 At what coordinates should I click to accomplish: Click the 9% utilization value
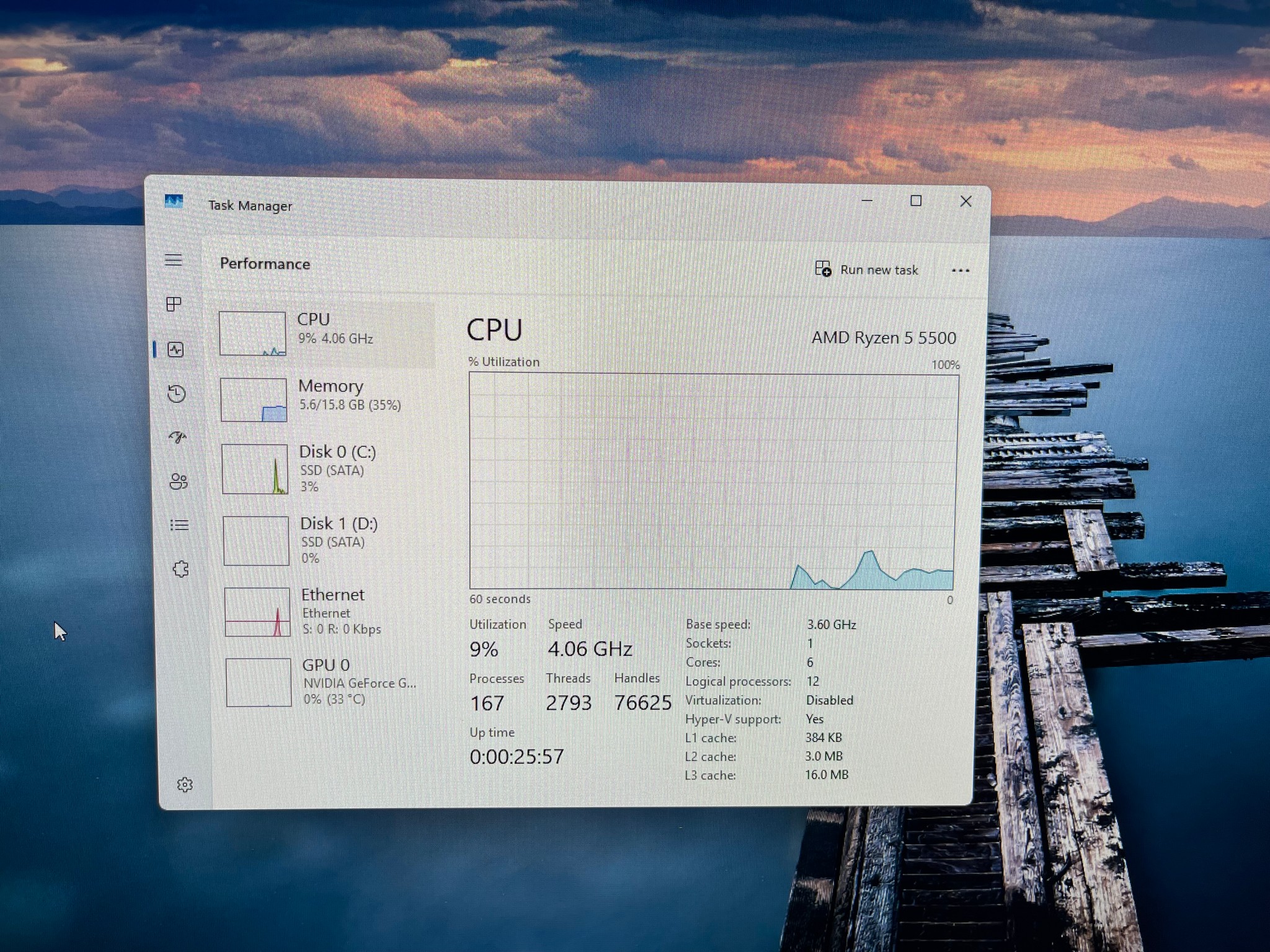tap(484, 649)
